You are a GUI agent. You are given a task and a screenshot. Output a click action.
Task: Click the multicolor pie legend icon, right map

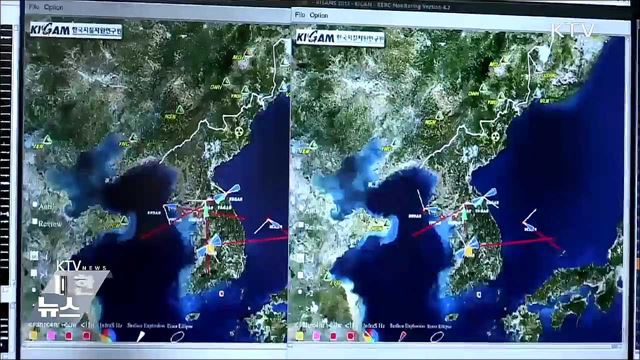371,336
